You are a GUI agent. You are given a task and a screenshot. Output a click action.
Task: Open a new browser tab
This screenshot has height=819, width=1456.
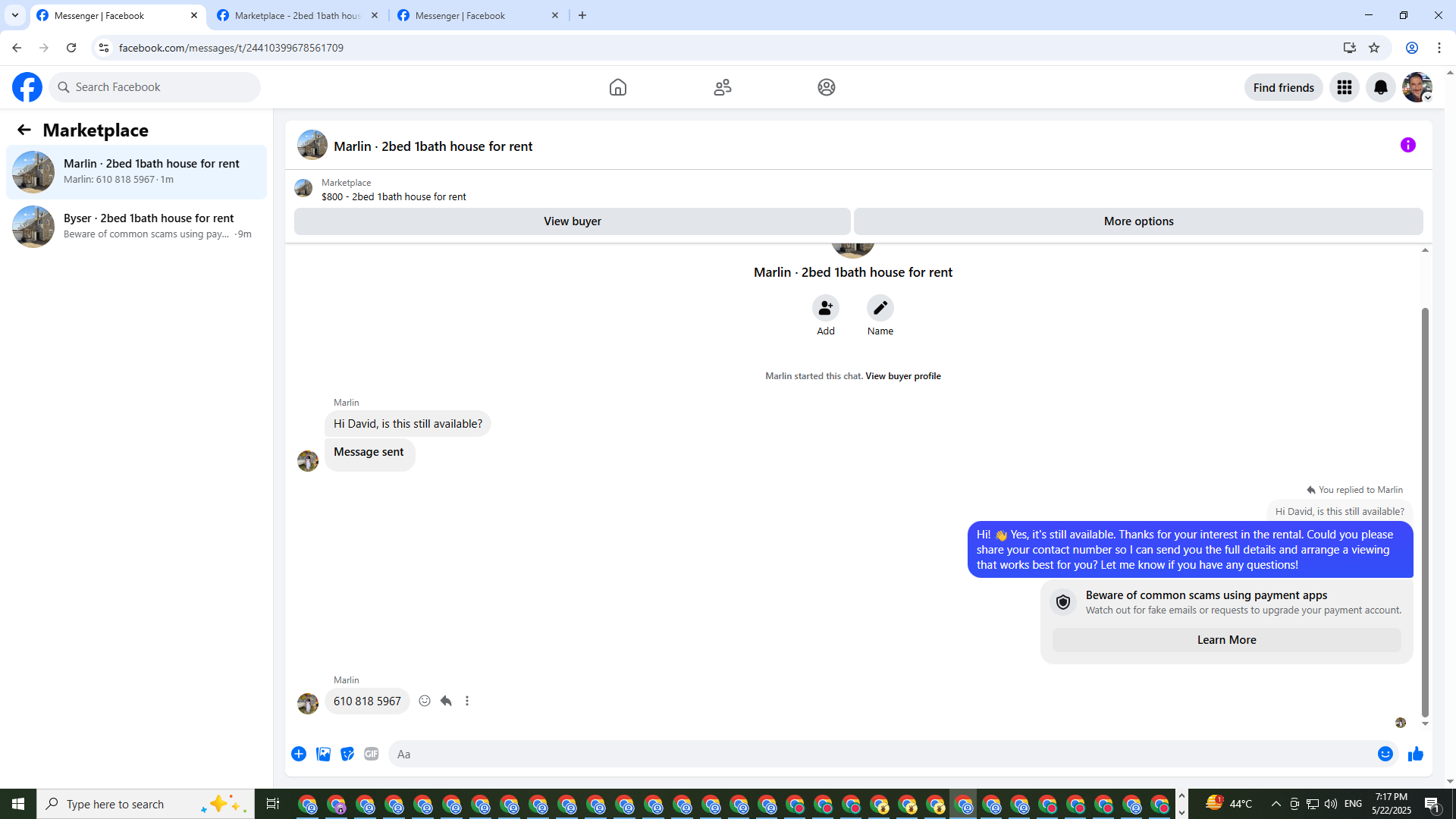click(582, 15)
